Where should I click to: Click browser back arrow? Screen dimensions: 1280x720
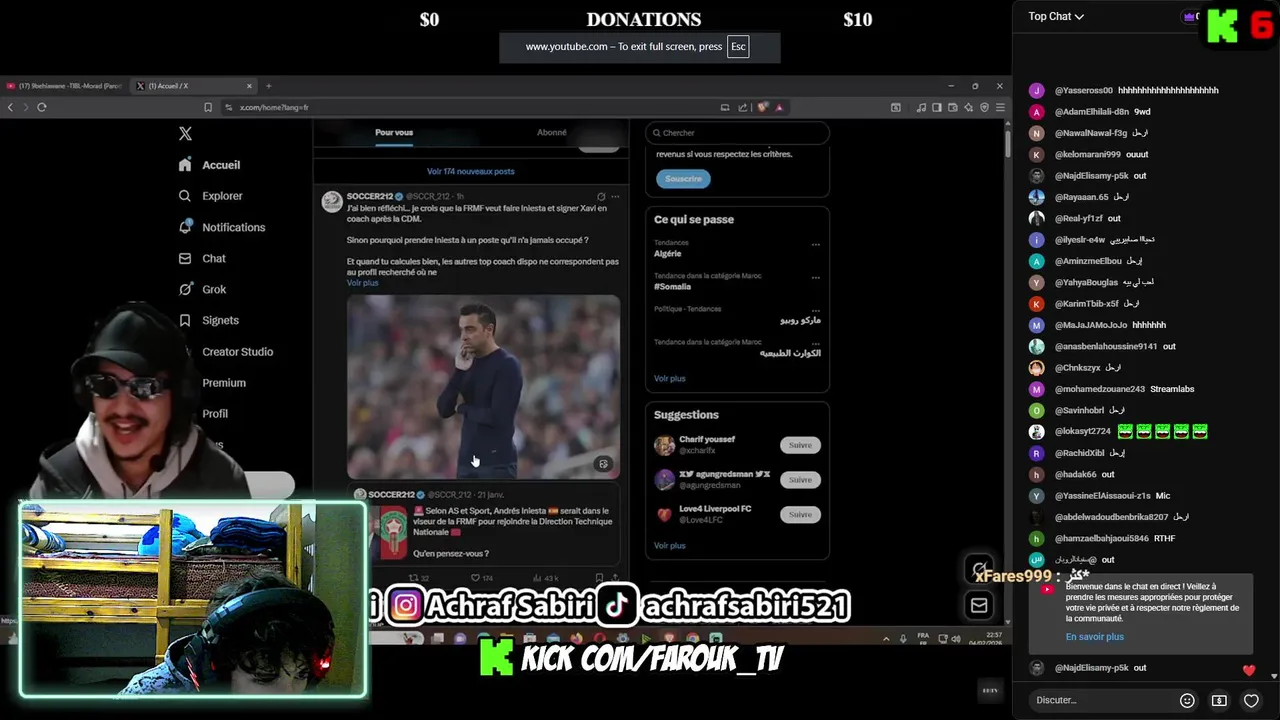[x=11, y=107]
